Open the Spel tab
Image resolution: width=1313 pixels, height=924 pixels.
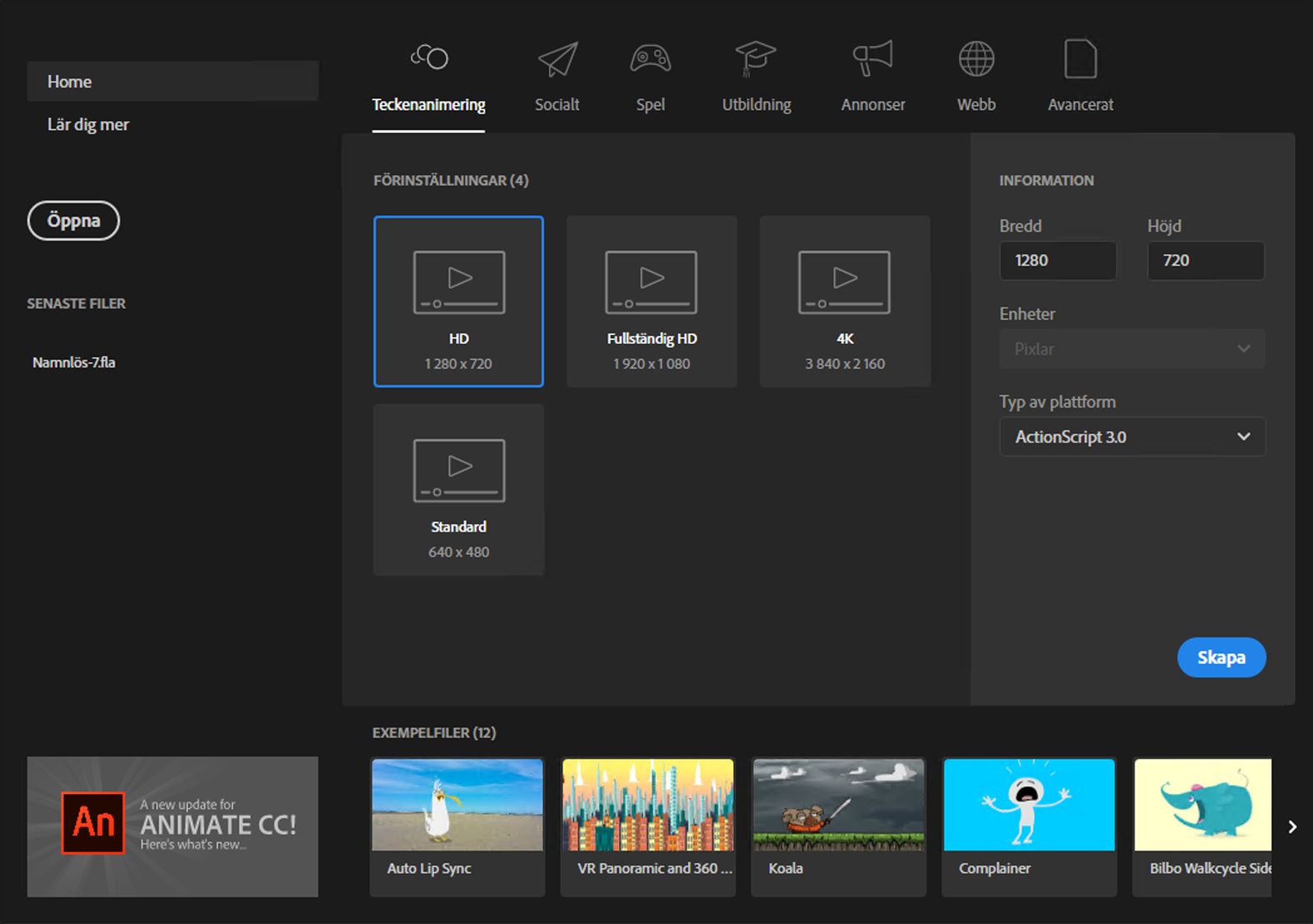[651, 104]
